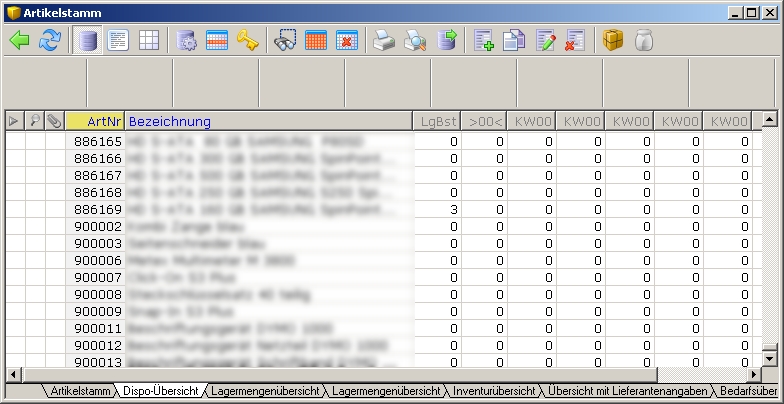This screenshot has height=404, width=784.
Task: Toggle the grid table view button
Action: point(148,40)
